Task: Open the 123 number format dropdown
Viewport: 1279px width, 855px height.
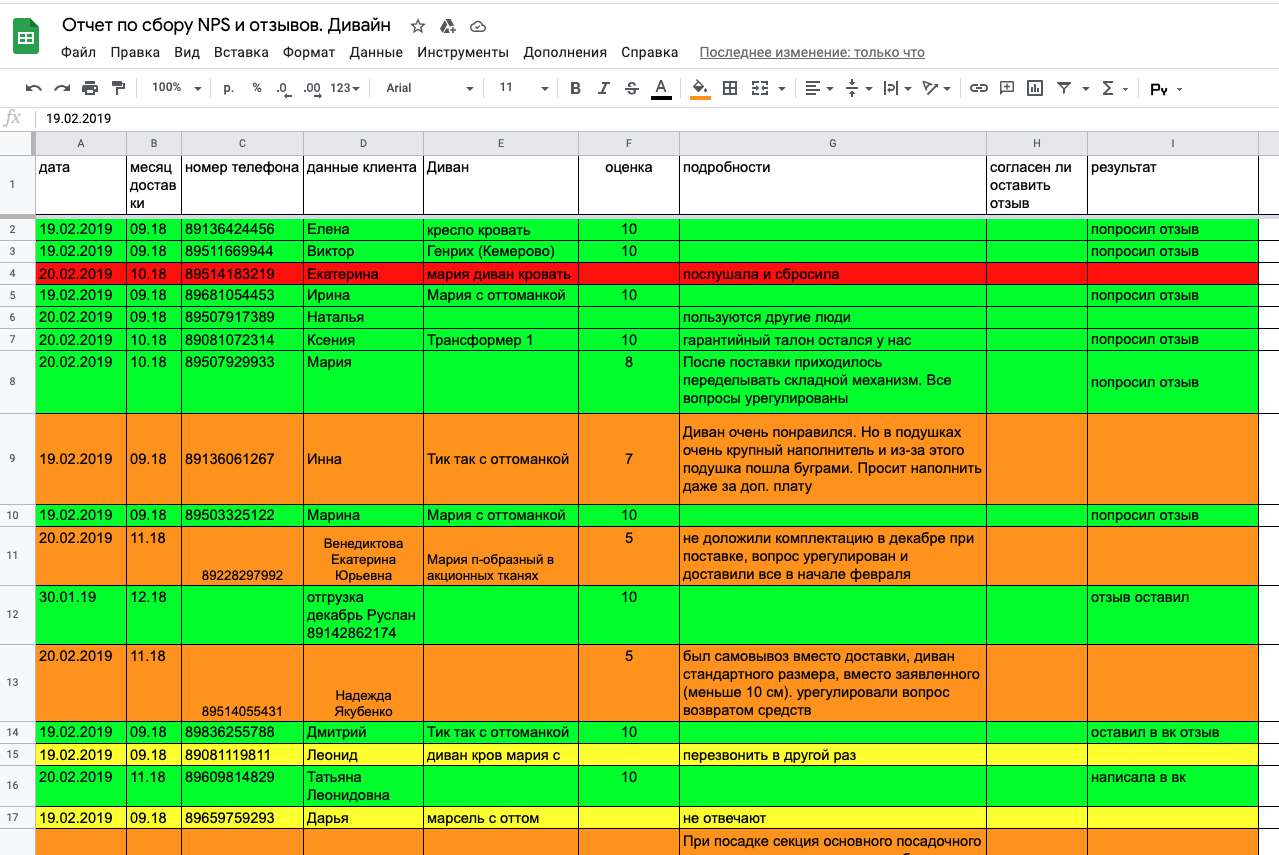Action: tap(344, 88)
